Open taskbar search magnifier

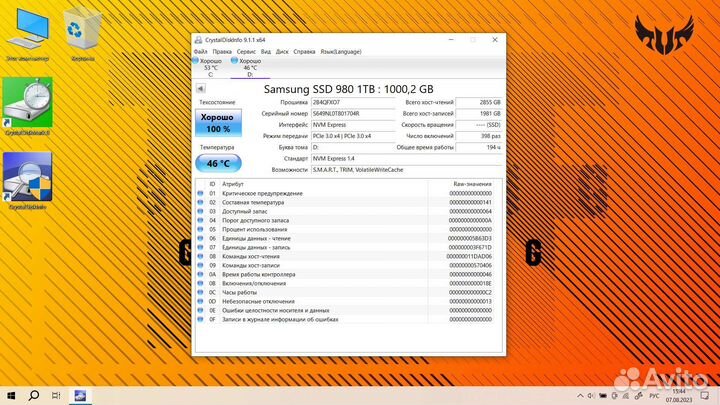pyautogui.click(x=34, y=395)
